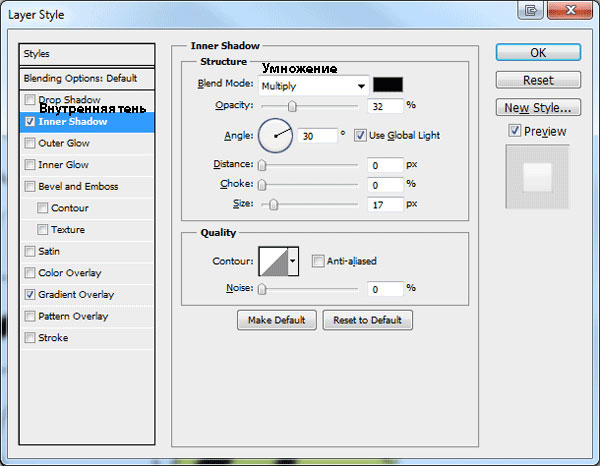Viewport: 600px width, 466px height.
Task: Enable the Anti-aliased checkbox
Action: (318, 261)
